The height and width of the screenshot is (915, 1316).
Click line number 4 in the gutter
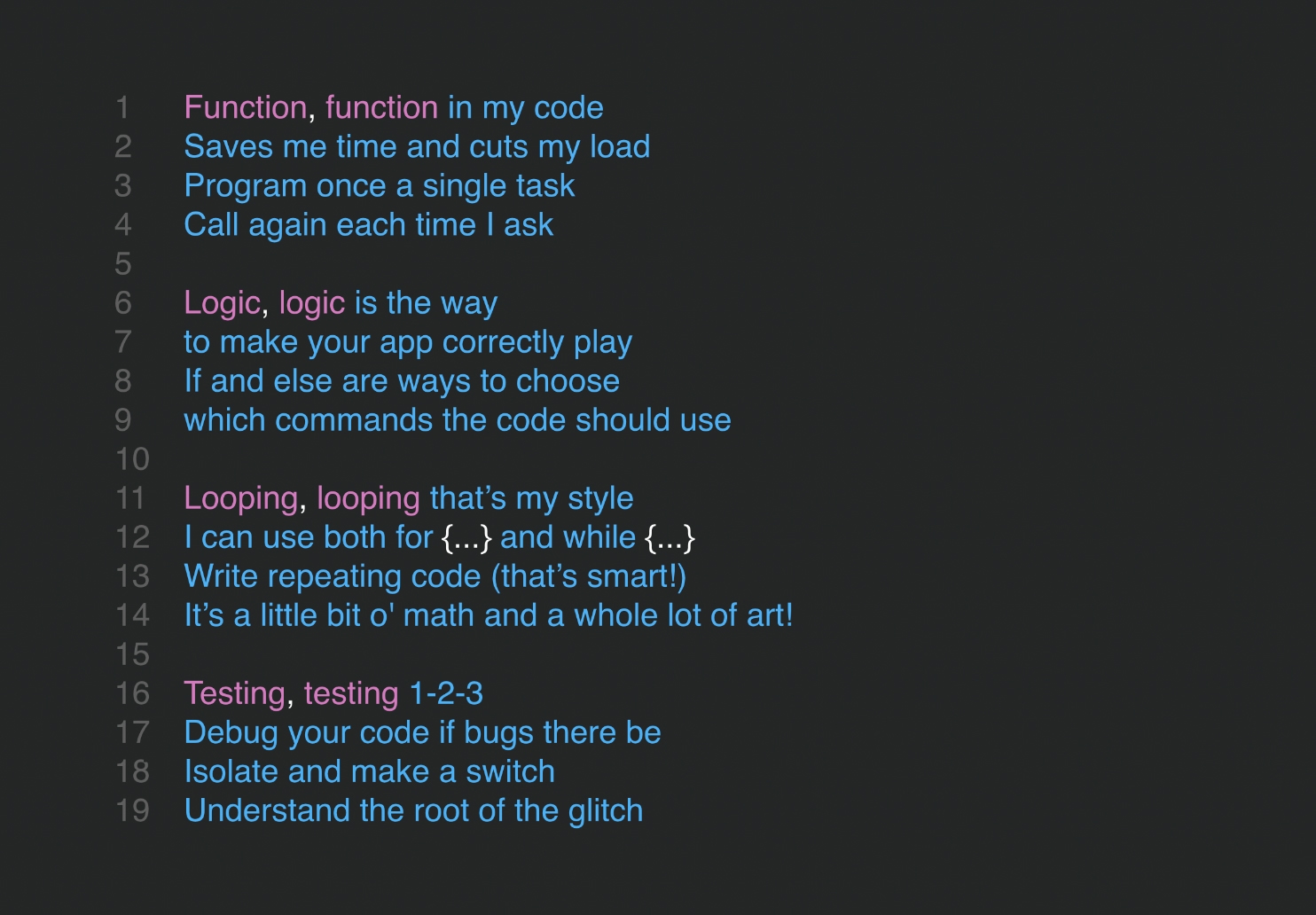[123, 225]
